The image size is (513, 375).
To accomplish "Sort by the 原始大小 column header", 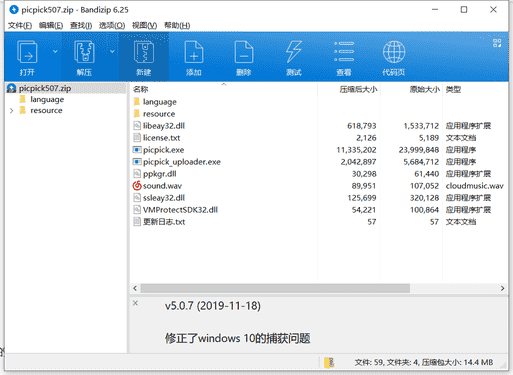I will coord(424,89).
